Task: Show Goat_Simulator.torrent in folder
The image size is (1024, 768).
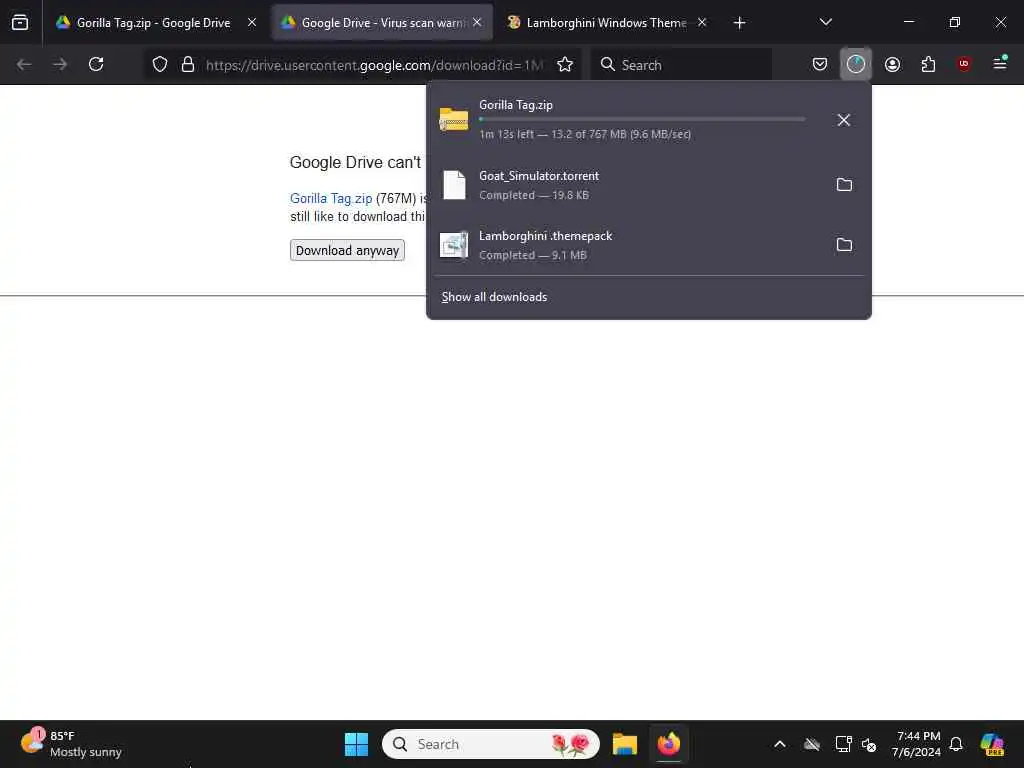Action: tap(844, 185)
